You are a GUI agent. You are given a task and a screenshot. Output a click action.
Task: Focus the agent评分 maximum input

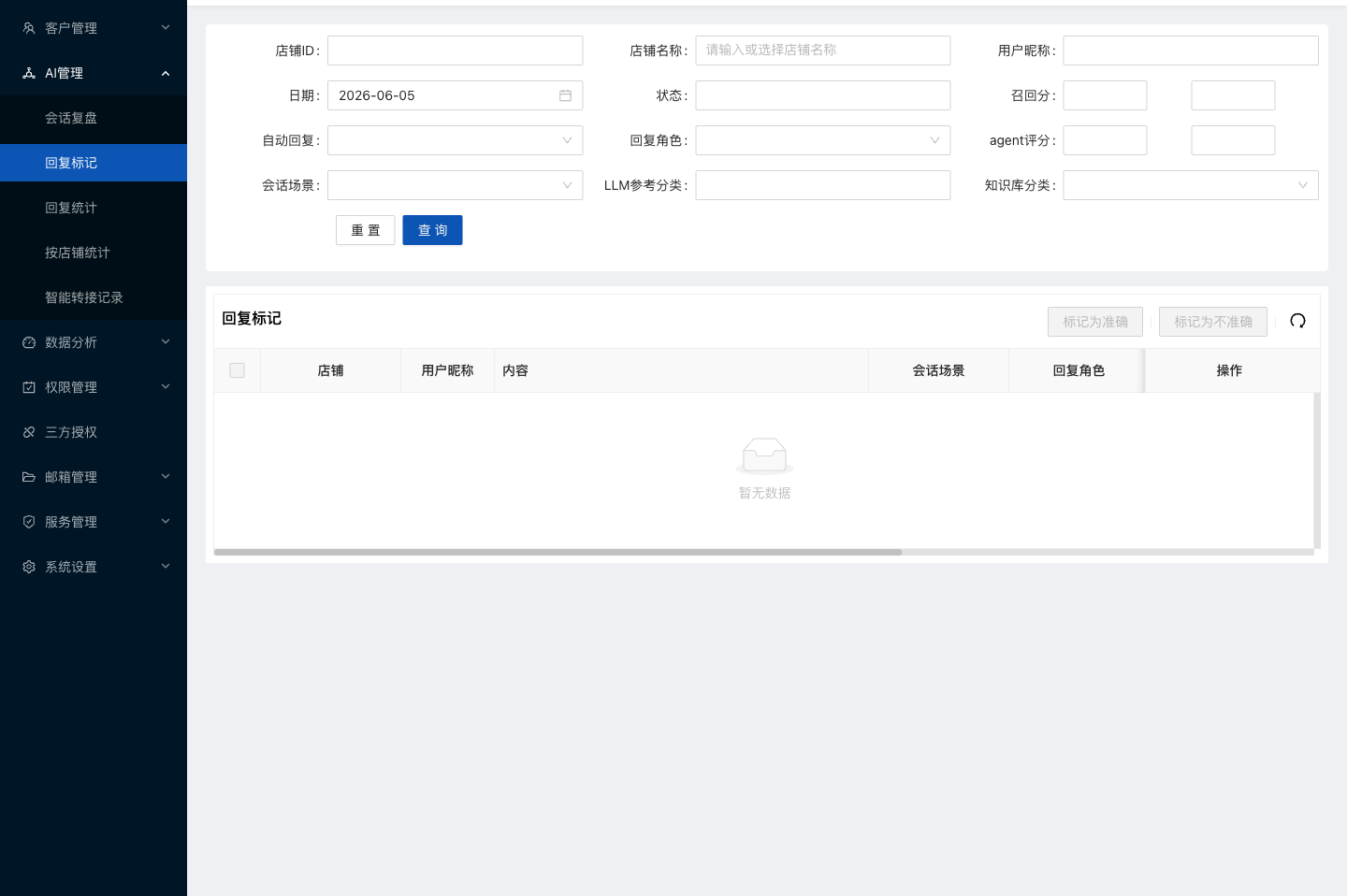[1233, 140]
